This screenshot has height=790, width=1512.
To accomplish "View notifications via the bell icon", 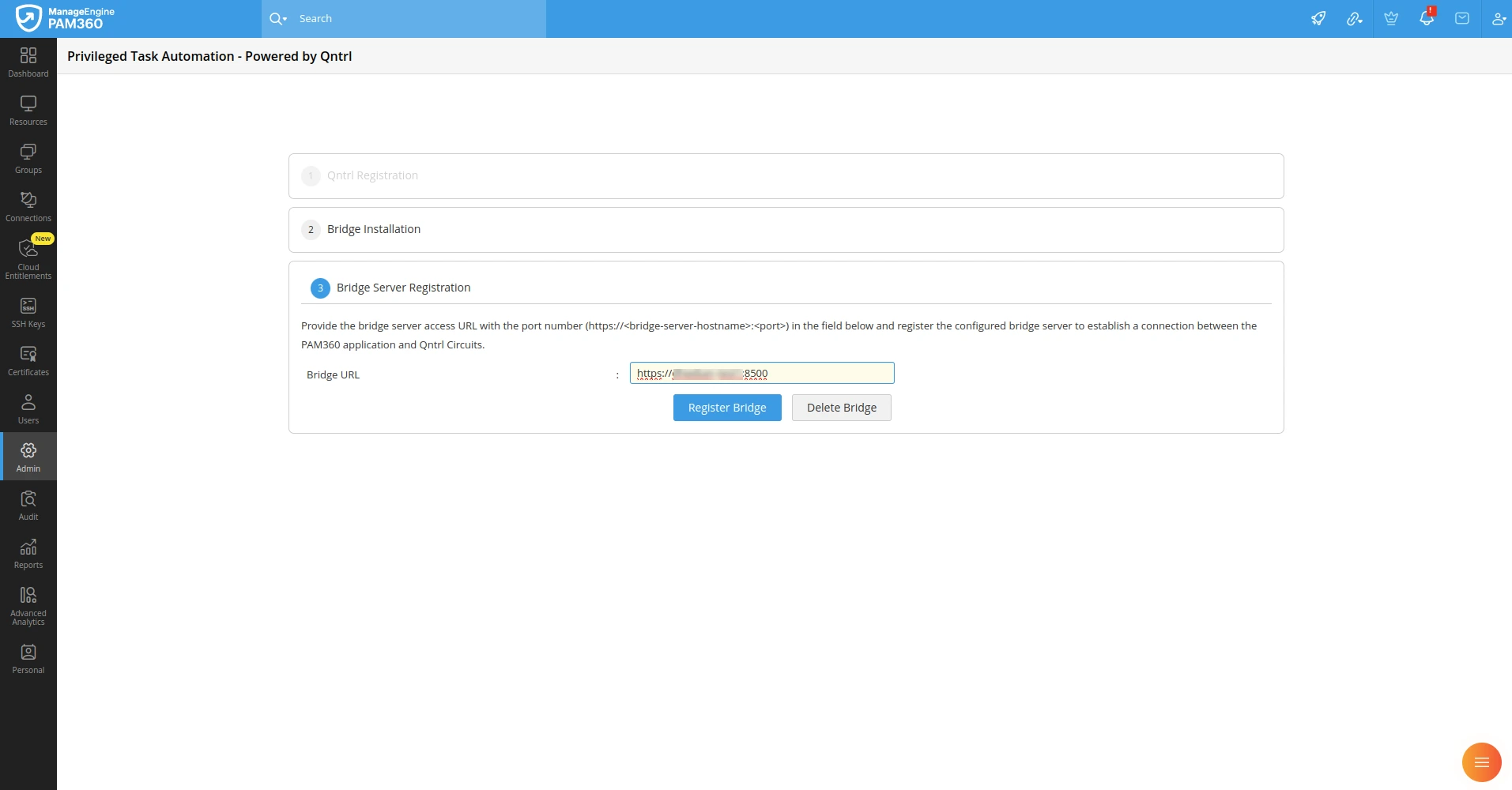I will 1427,18.
